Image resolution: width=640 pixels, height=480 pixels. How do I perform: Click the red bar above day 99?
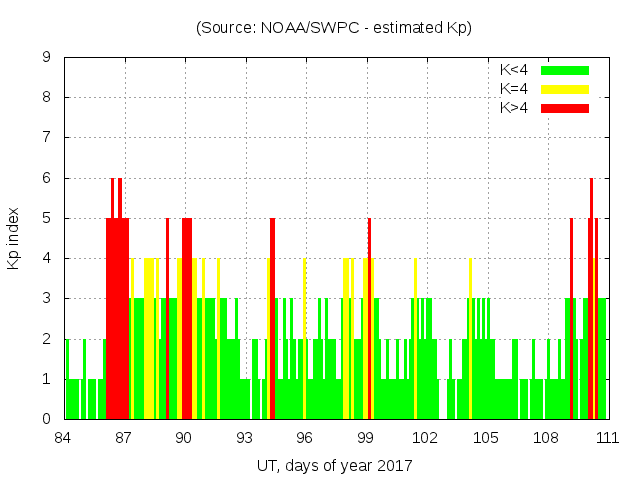point(369,320)
